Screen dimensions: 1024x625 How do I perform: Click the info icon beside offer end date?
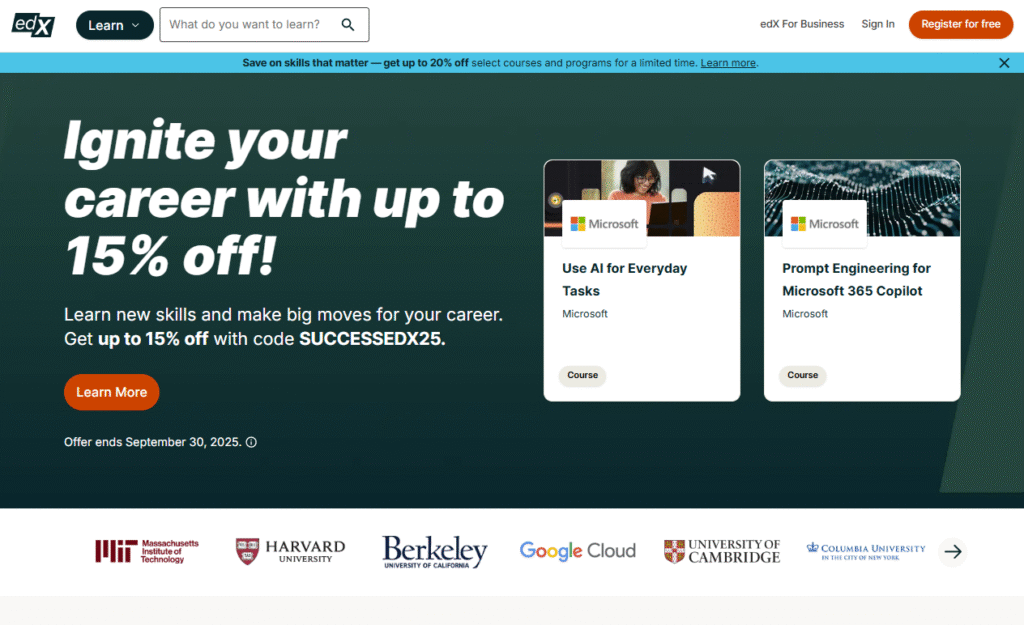[x=251, y=442]
